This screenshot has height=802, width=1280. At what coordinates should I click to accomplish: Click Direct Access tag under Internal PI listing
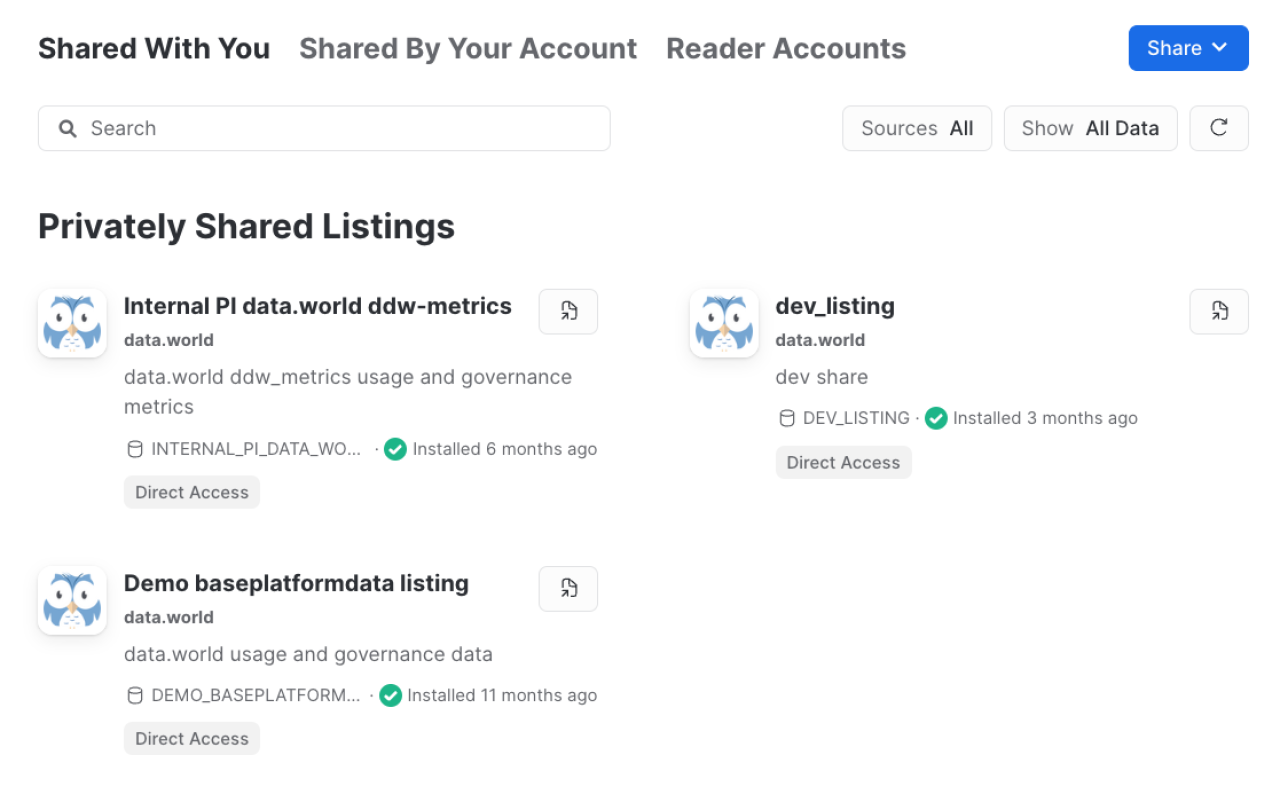pos(192,492)
